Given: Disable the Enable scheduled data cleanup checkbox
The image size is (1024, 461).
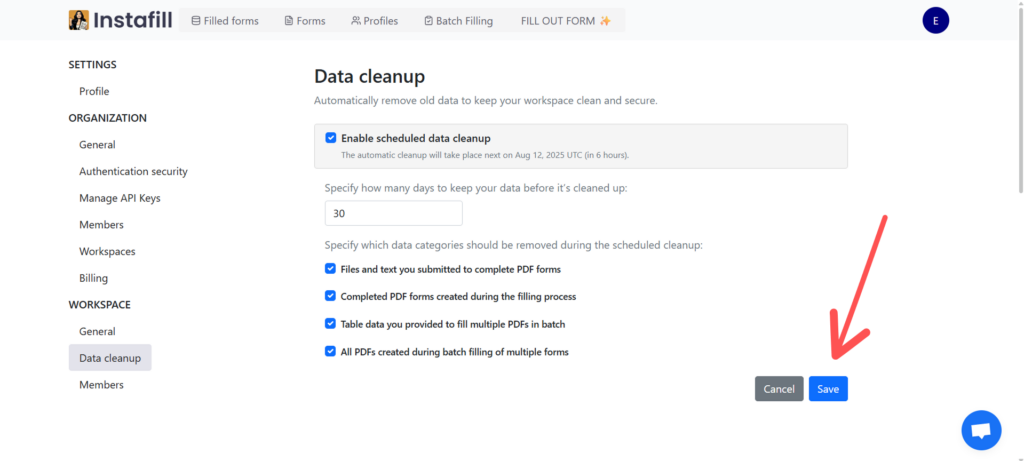Looking at the screenshot, I should [x=330, y=138].
